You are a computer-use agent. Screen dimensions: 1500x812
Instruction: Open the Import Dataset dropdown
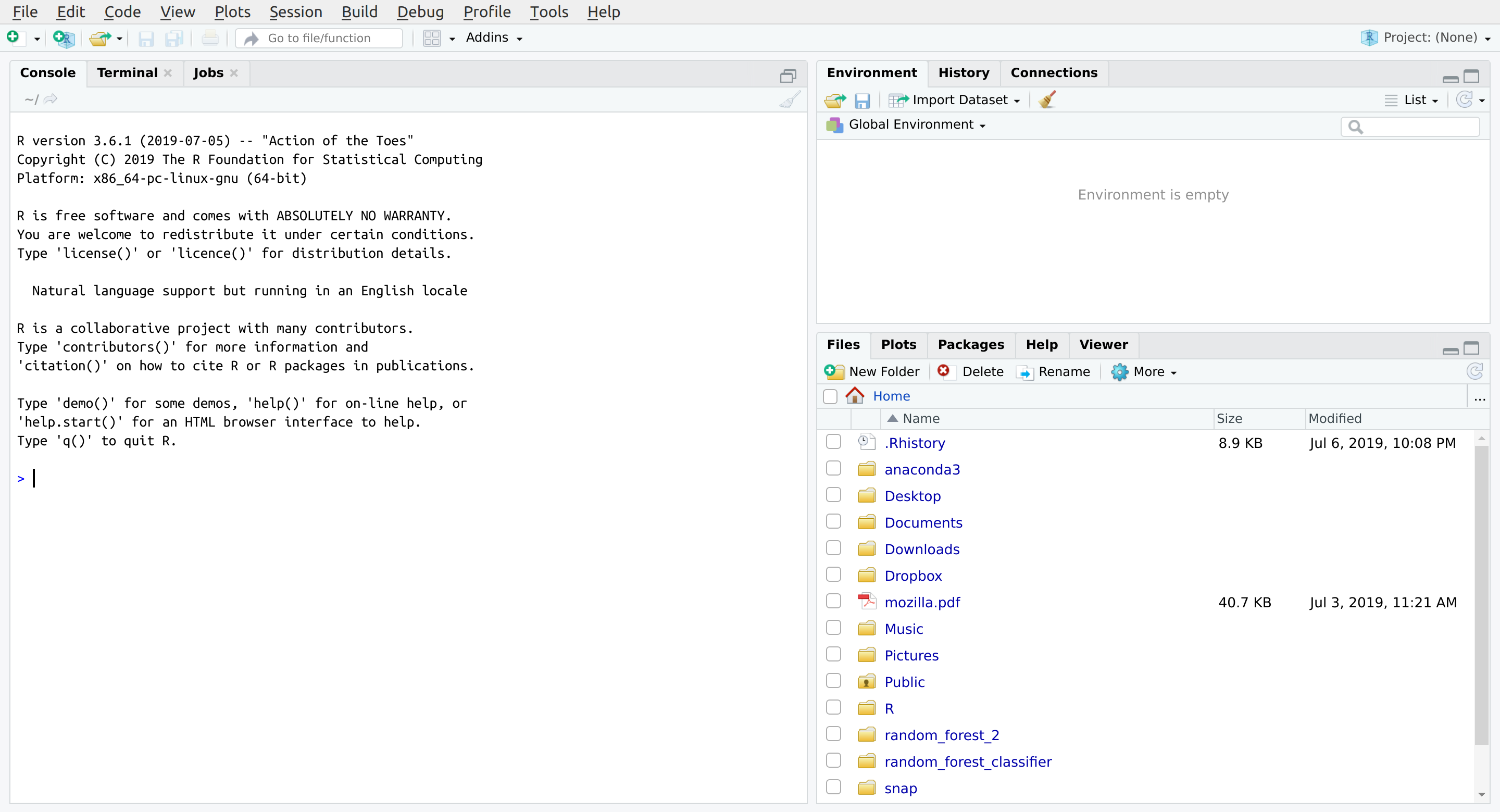click(954, 100)
